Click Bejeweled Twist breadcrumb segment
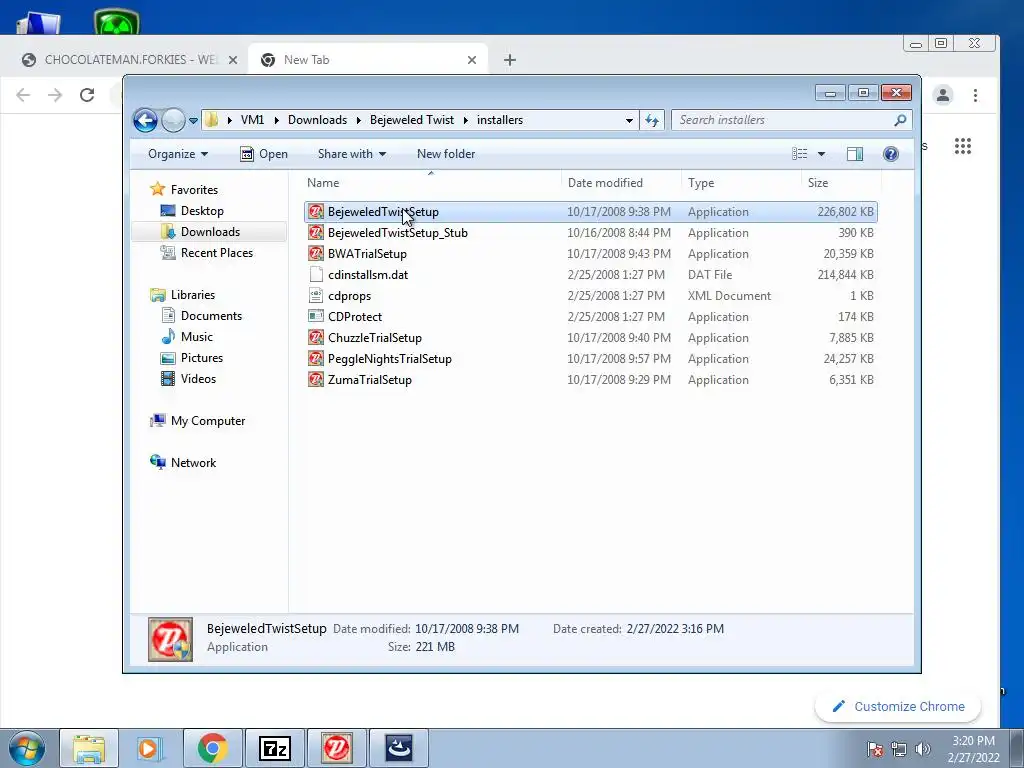Image resolution: width=1024 pixels, height=768 pixels. point(411,120)
